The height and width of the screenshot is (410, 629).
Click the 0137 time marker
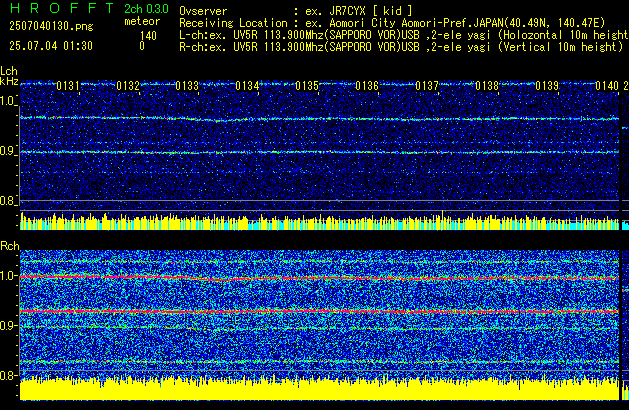[x=427, y=86]
